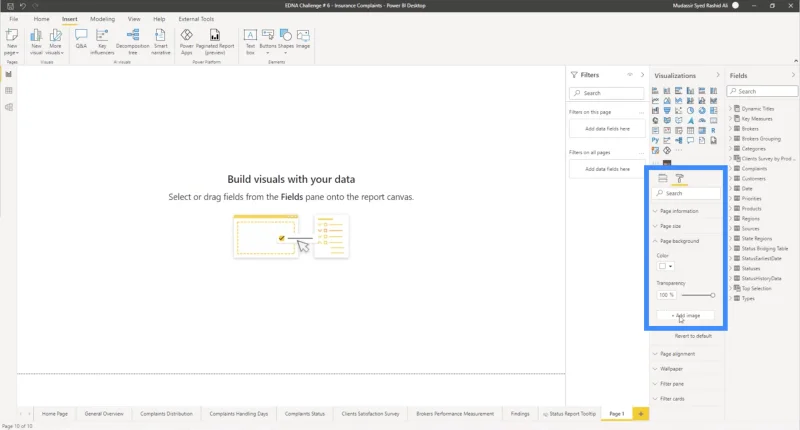Select Line chart visualization icon
The image size is (800, 430).
[x=655, y=100]
